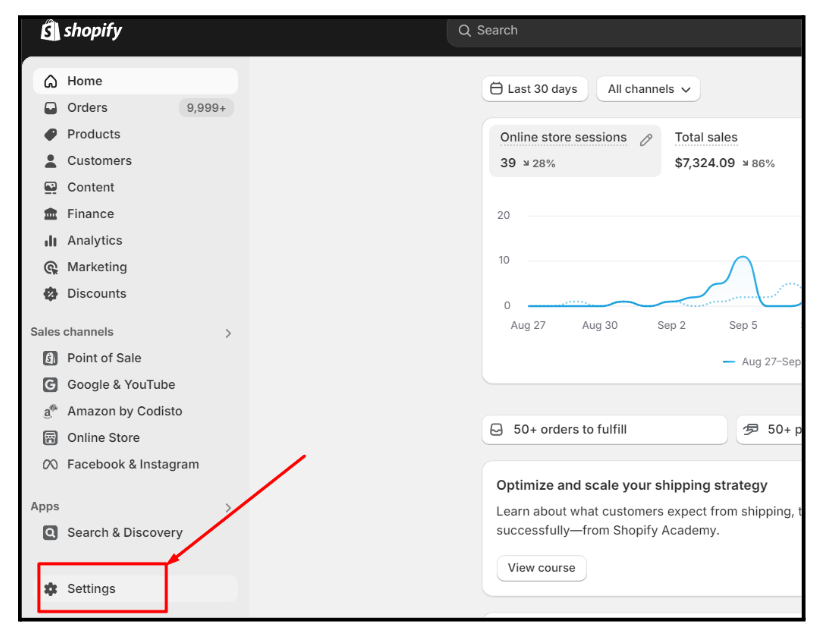
Task: Click the View course button
Action: point(542,568)
